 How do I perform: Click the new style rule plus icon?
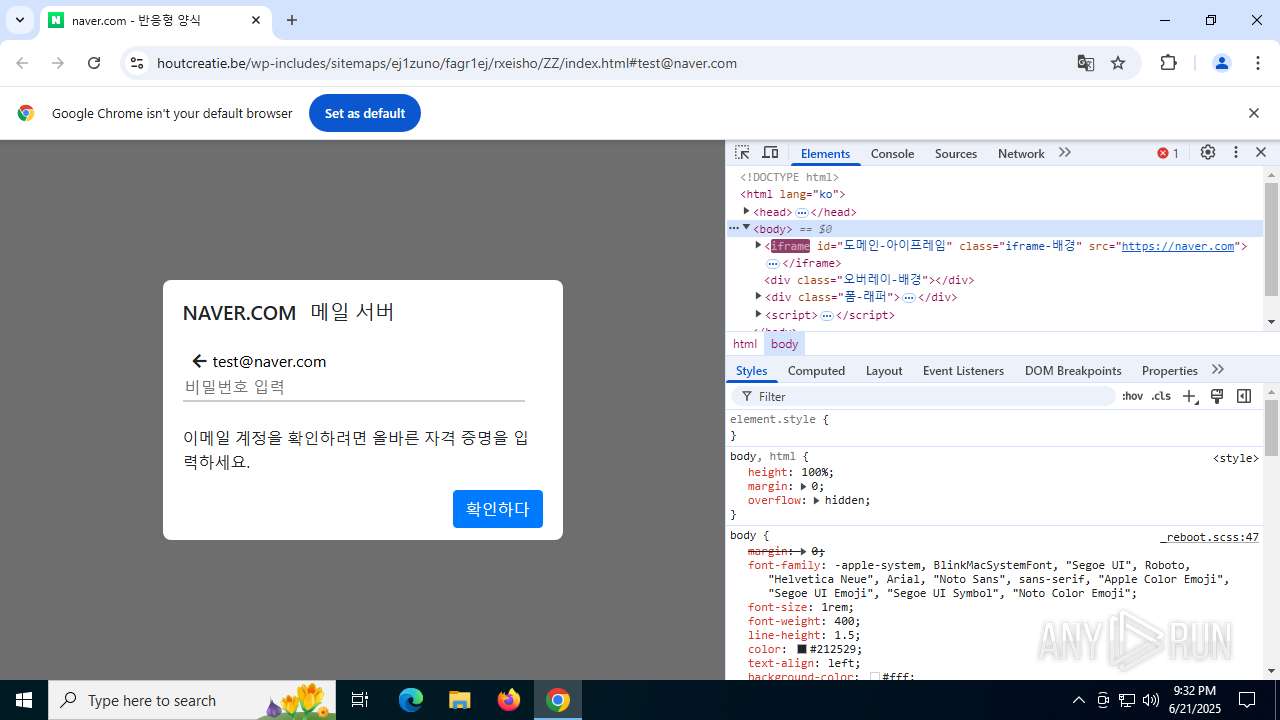tap(1190, 397)
